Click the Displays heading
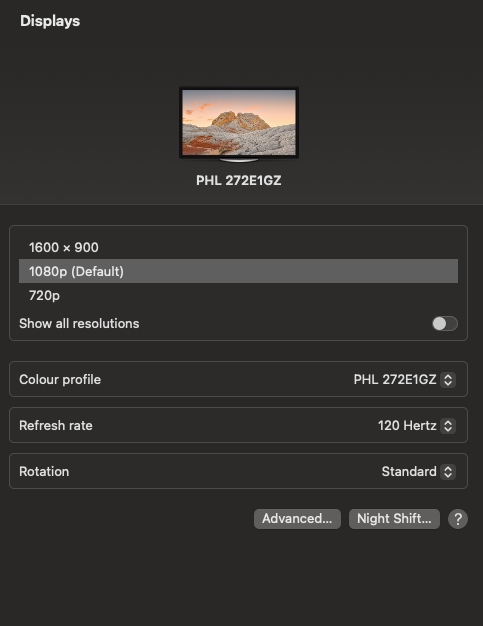Viewport: 483px width, 626px height. pos(50,21)
